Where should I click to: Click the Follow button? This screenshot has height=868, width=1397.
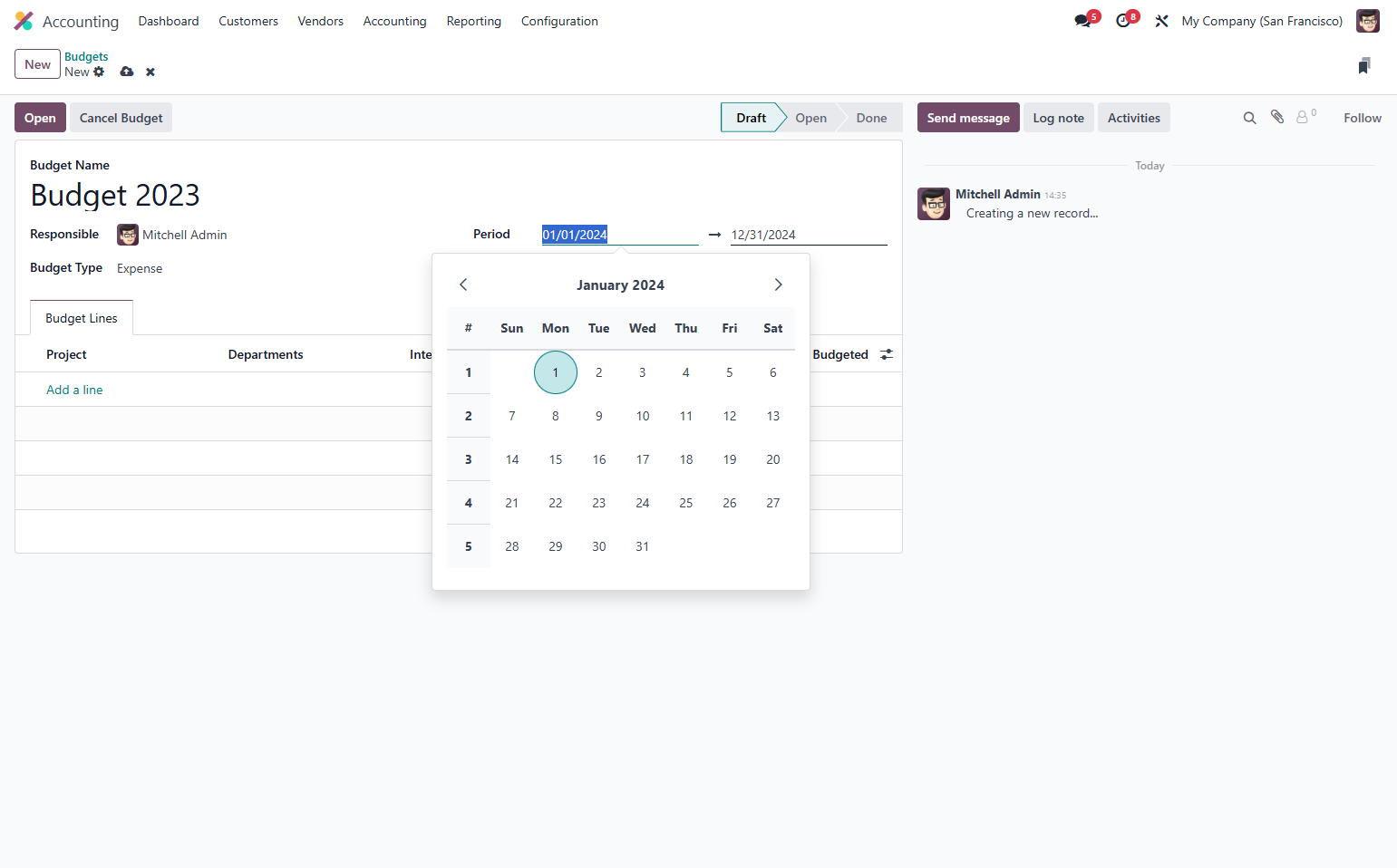click(x=1363, y=118)
